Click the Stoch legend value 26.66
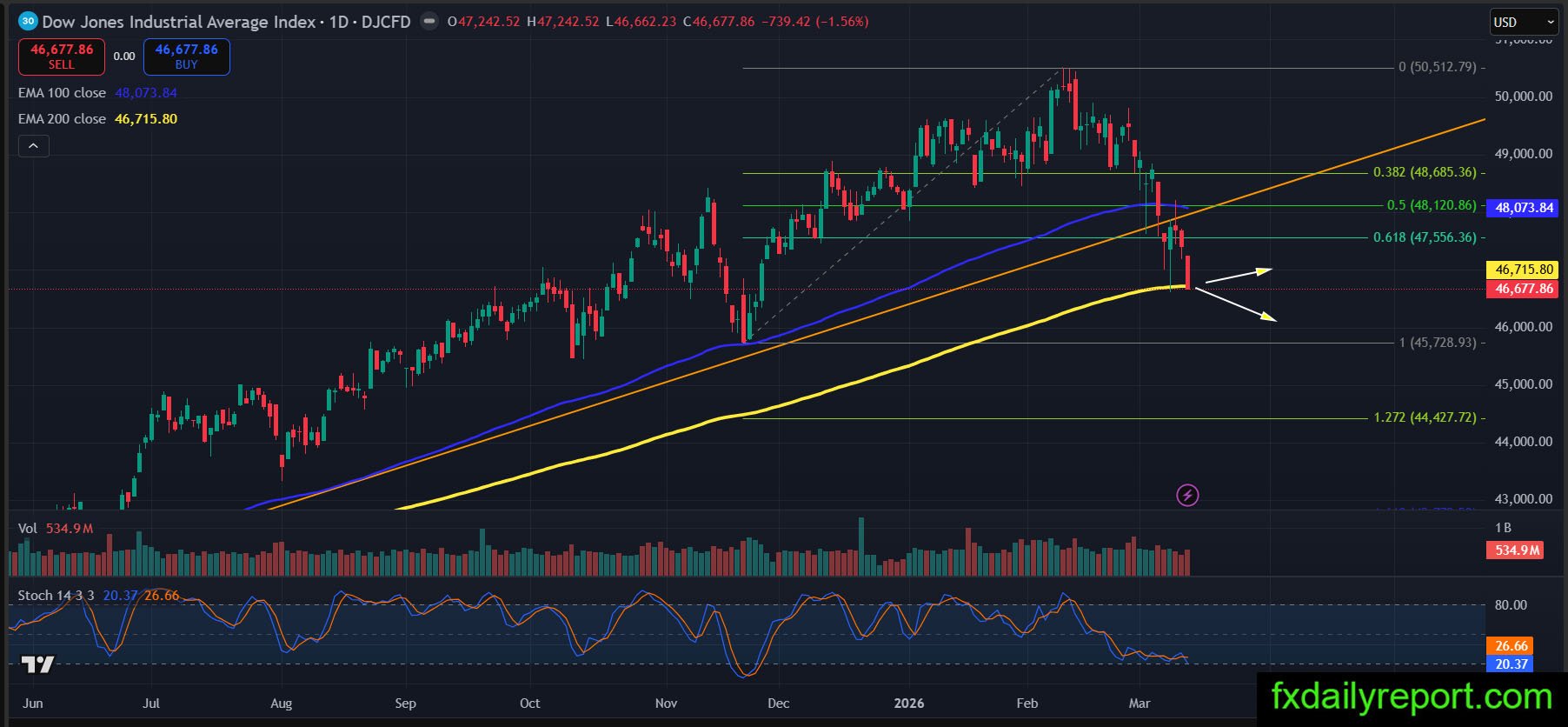The width and height of the screenshot is (1568, 727). (162, 596)
